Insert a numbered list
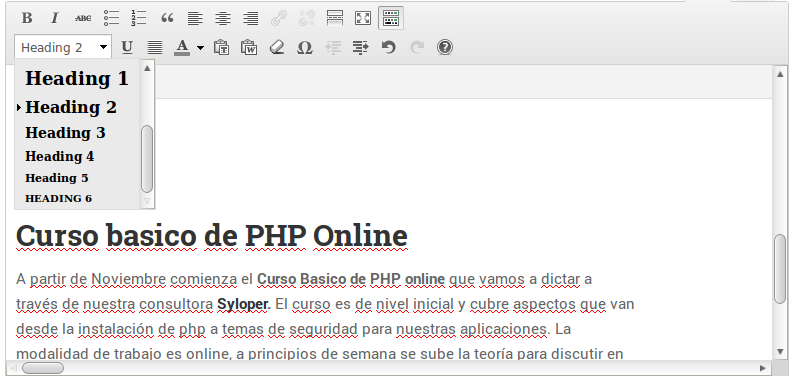Viewport: 792px width, 376px height. (138, 18)
